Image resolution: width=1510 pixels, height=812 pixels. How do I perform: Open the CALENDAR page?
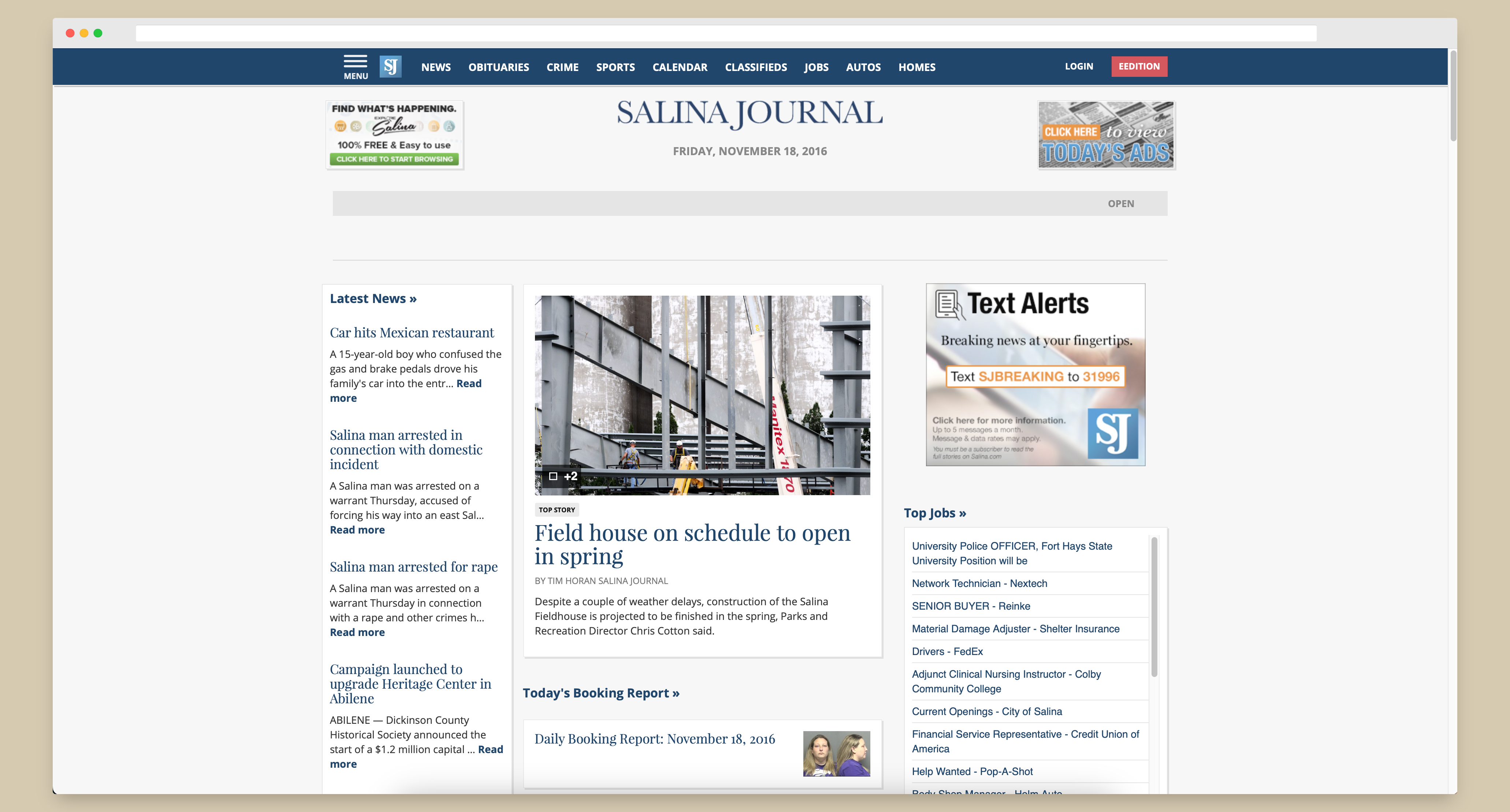(679, 67)
